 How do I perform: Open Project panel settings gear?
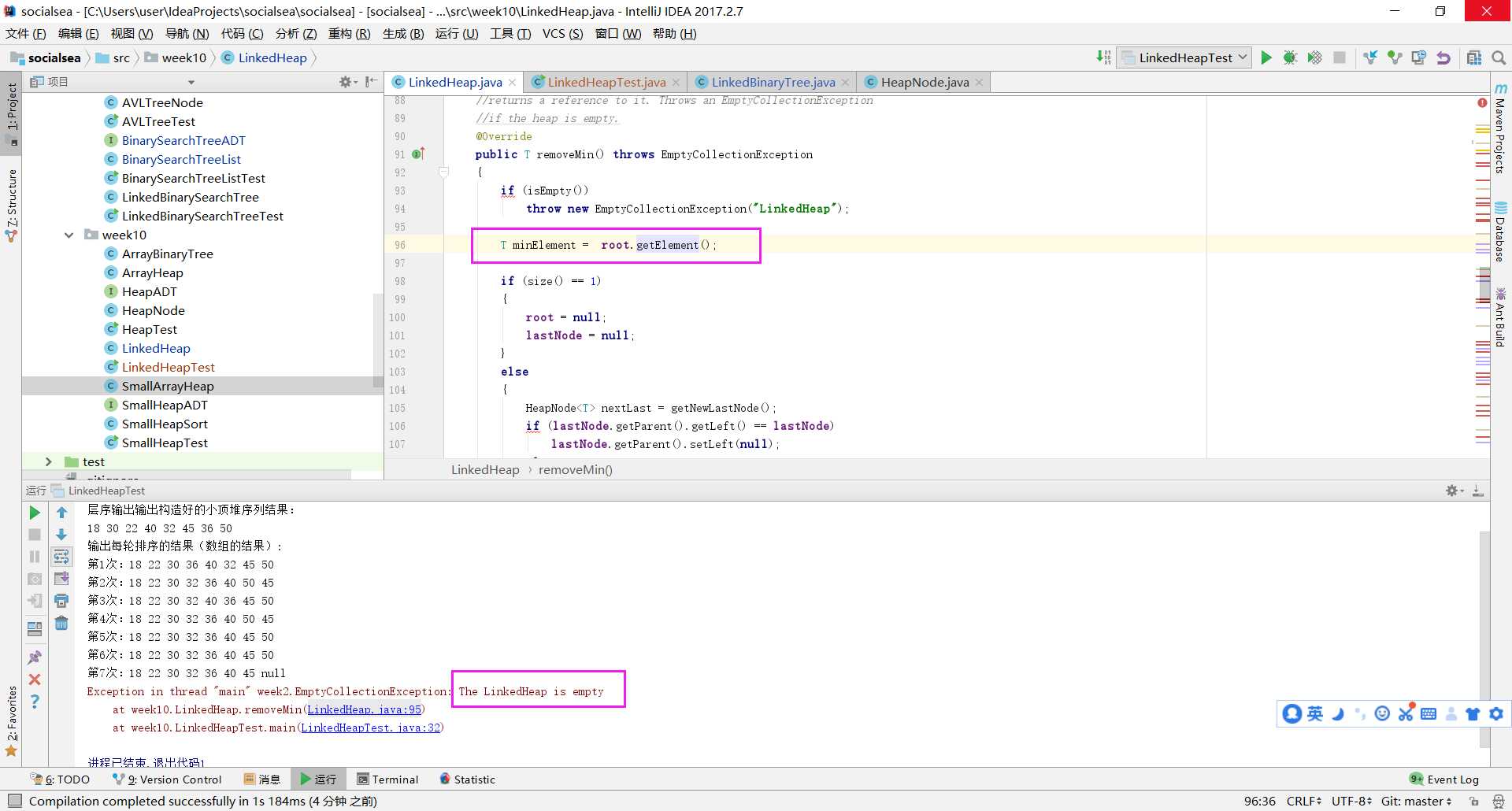347,82
